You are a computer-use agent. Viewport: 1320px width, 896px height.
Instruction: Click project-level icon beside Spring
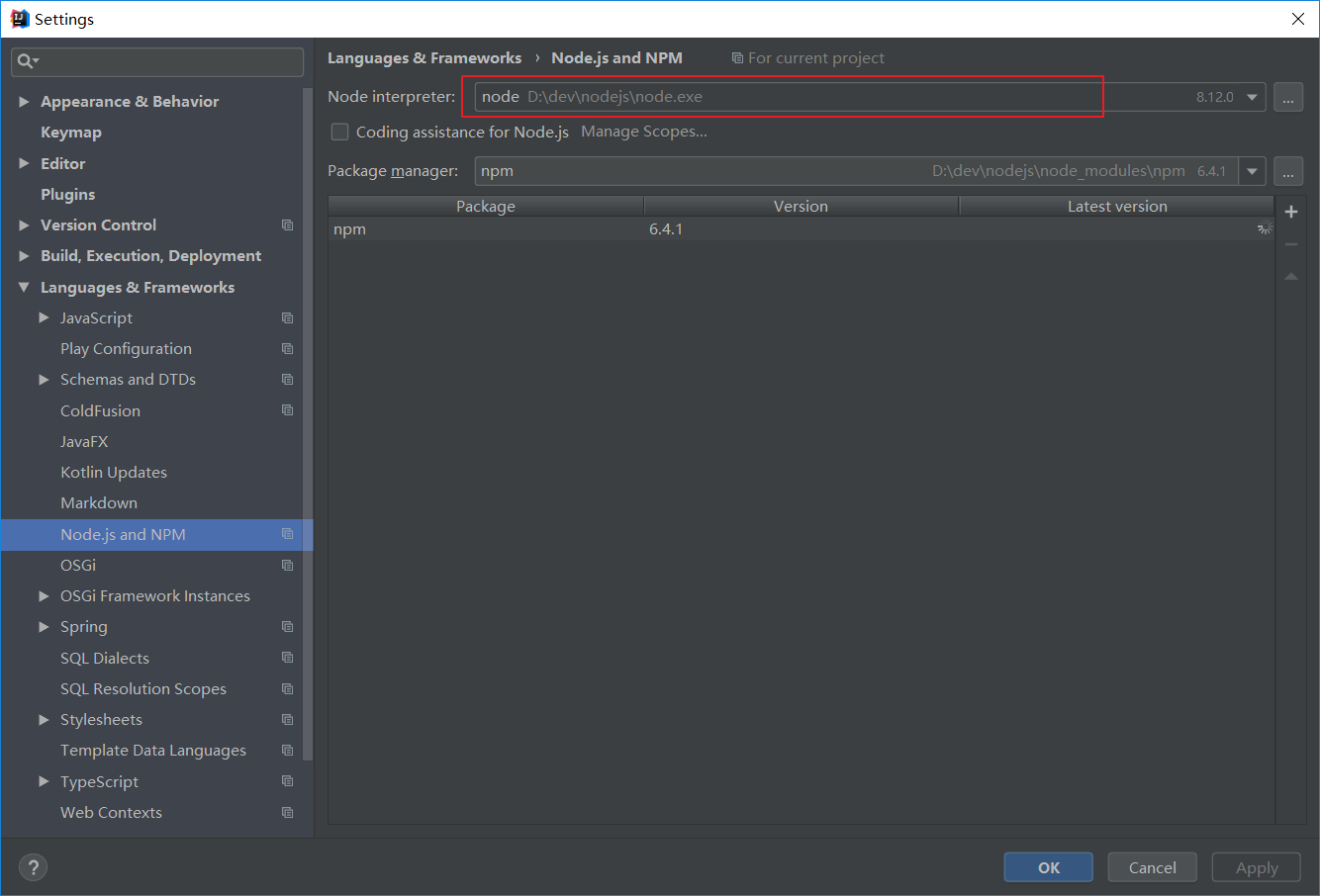[287, 627]
